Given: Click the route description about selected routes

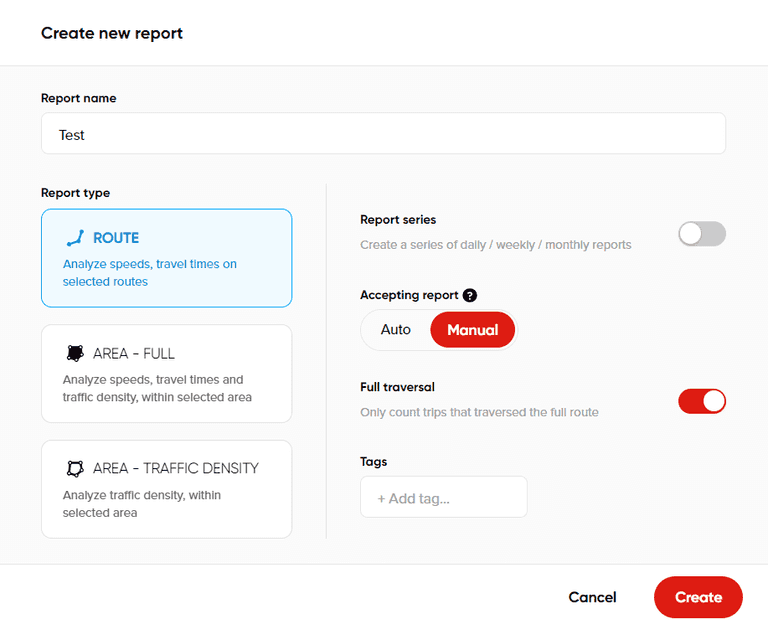Looking at the screenshot, I should 150,273.
